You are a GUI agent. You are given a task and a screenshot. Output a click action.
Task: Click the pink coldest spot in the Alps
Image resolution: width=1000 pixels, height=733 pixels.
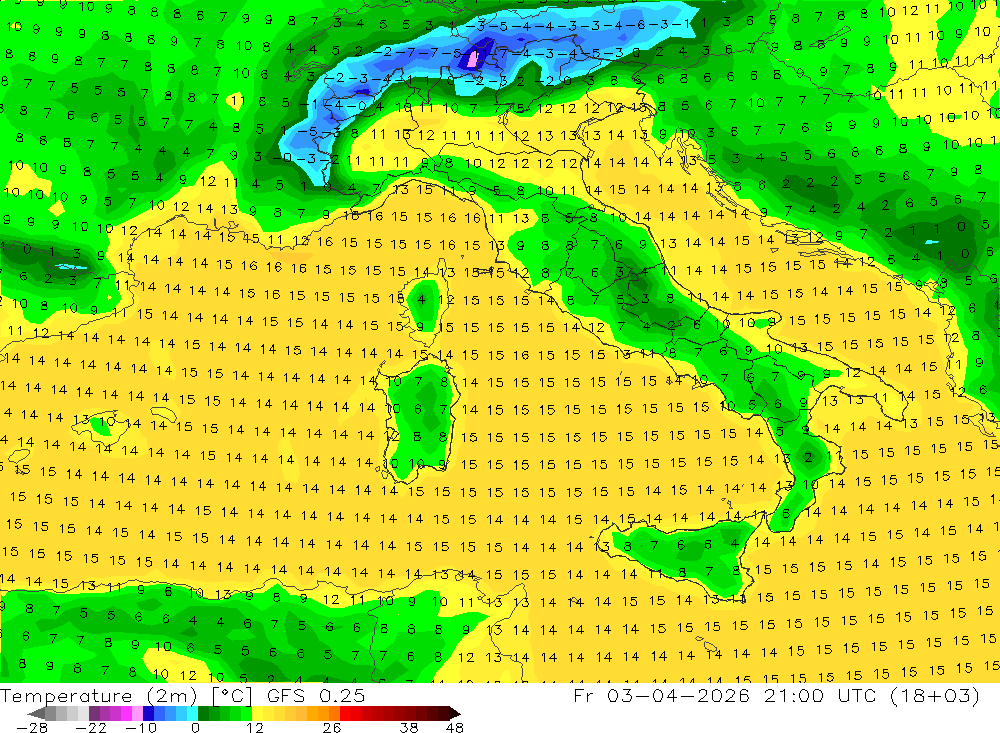coord(473,59)
